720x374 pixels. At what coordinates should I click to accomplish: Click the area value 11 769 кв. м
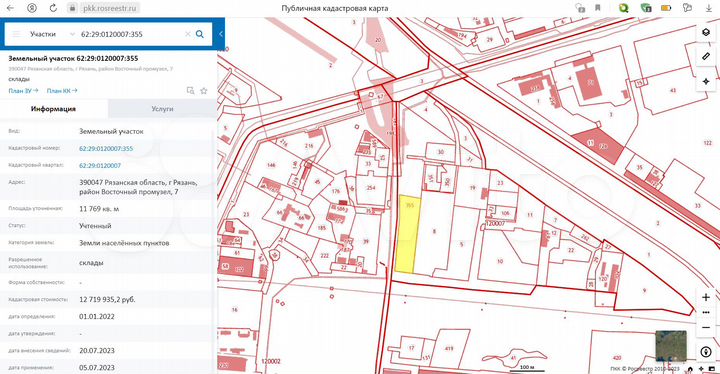pos(99,209)
